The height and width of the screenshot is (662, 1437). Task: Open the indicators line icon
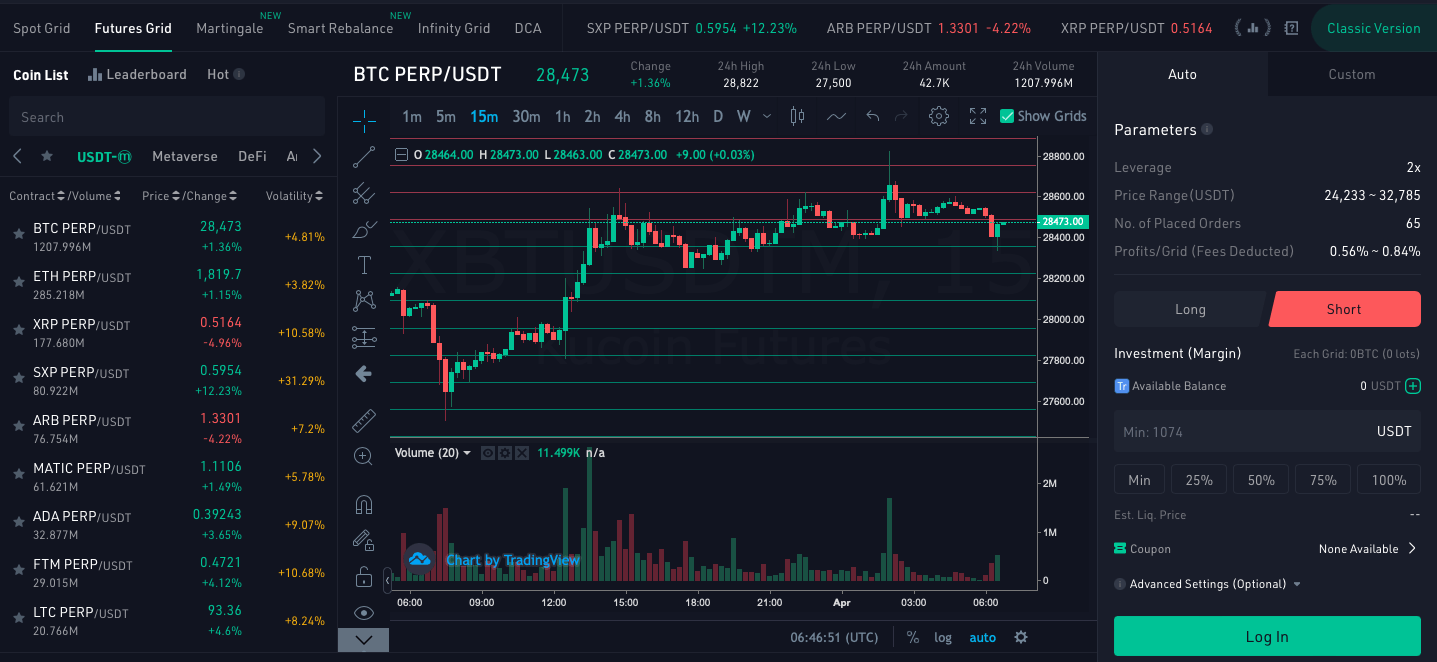click(x=836, y=116)
